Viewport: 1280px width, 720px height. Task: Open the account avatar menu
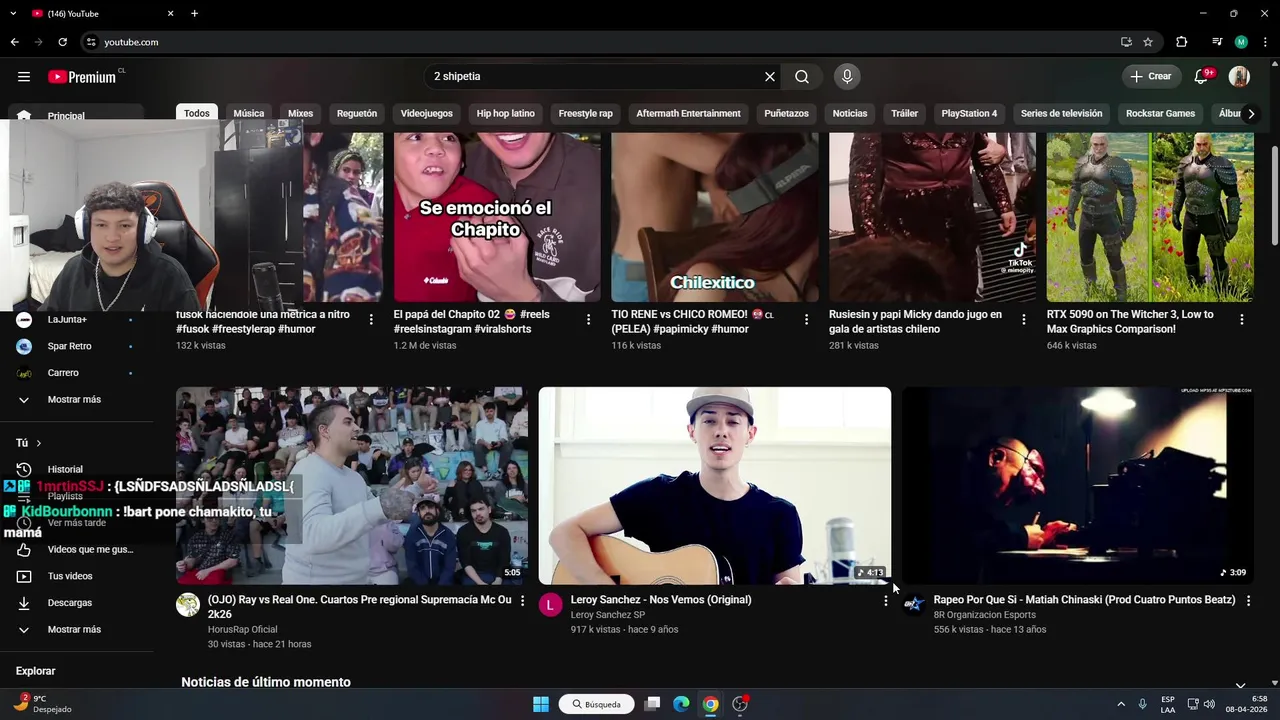point(1239,77)
